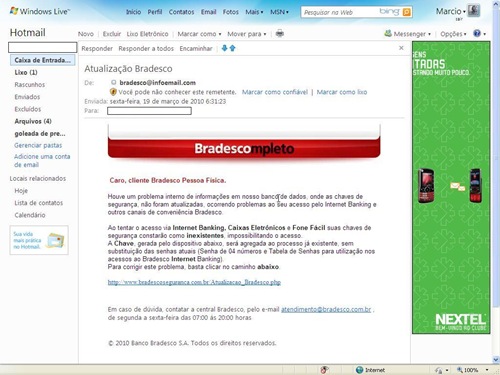Go to Início in top navigation
The height and width of the screenshot is (375, 500).
133,12
